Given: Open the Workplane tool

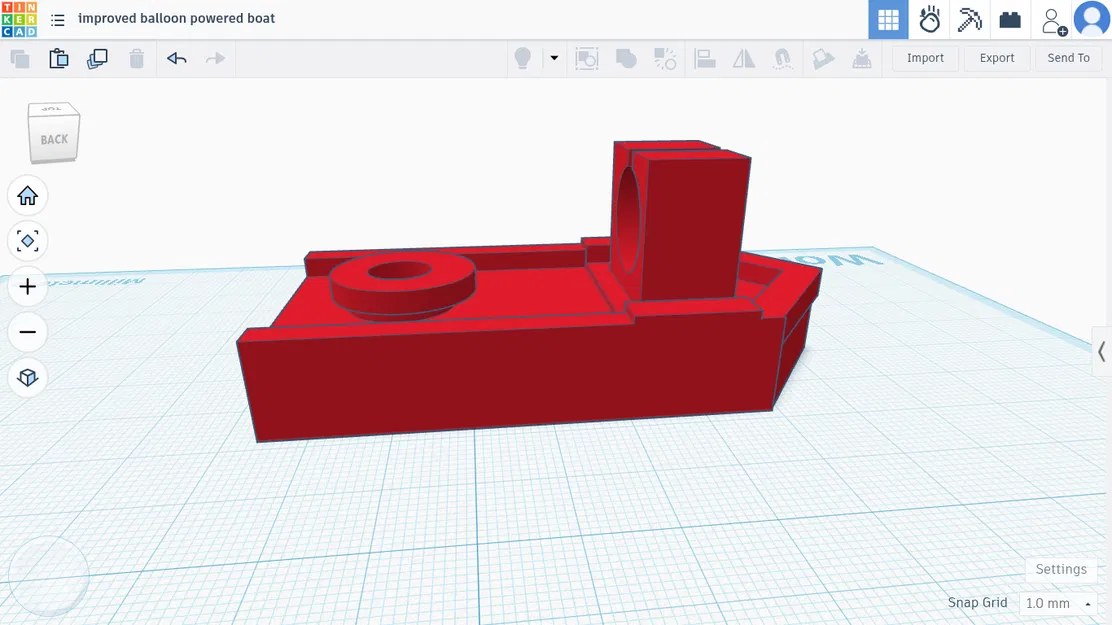Looking at the screenshot, I should [x=823, y=58].
